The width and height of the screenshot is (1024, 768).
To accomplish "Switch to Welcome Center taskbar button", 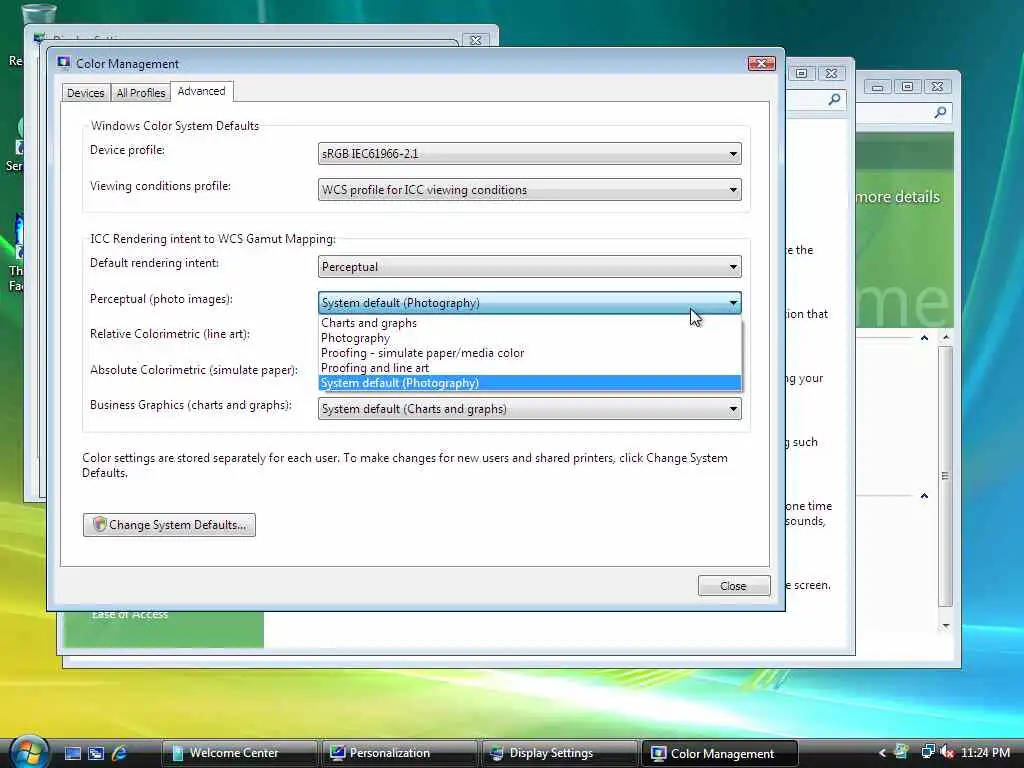I will click(239, 754).
